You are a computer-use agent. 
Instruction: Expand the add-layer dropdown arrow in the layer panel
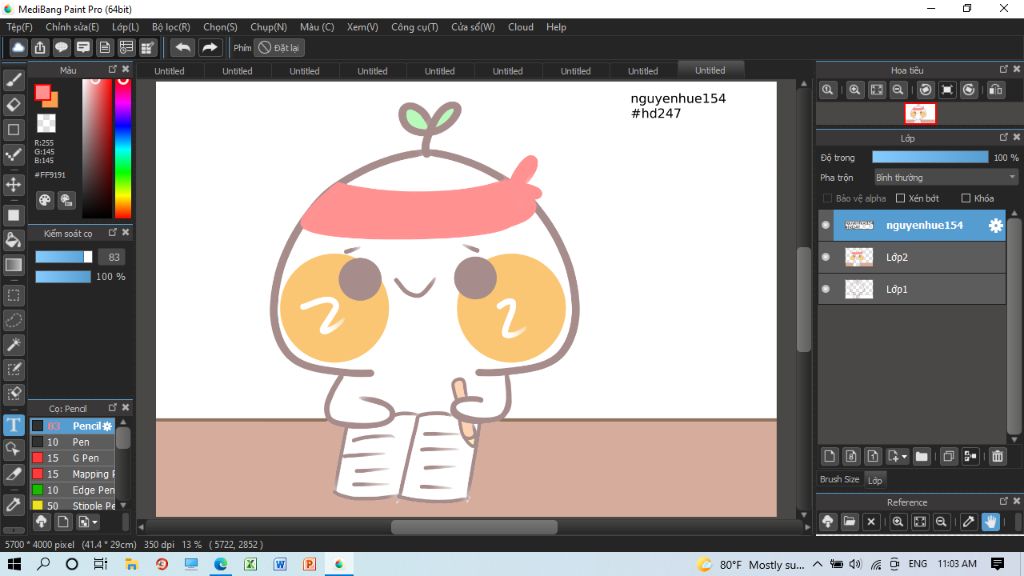[905, 456]
